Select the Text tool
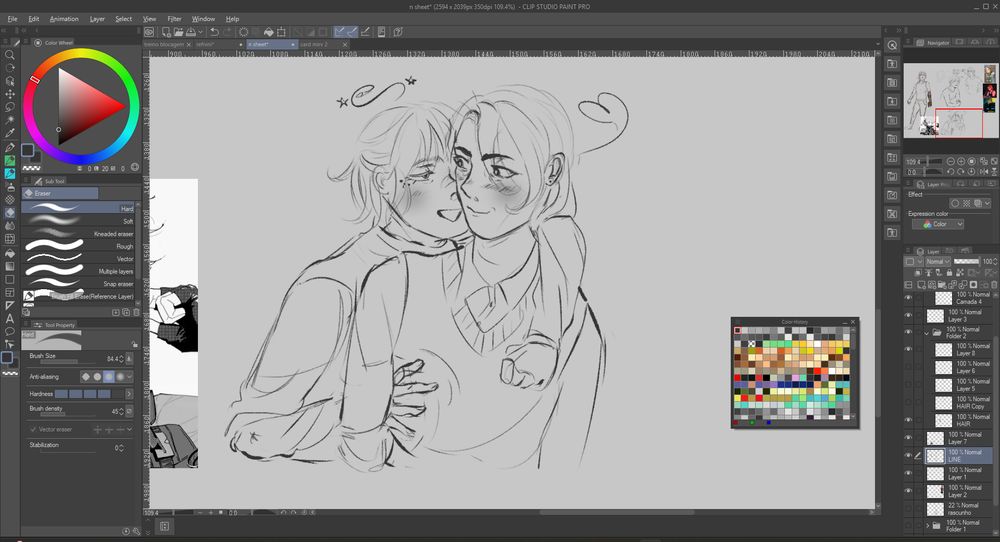This screenshot has height=542, width=1000. pyautogui.click(x=10, y=318)
